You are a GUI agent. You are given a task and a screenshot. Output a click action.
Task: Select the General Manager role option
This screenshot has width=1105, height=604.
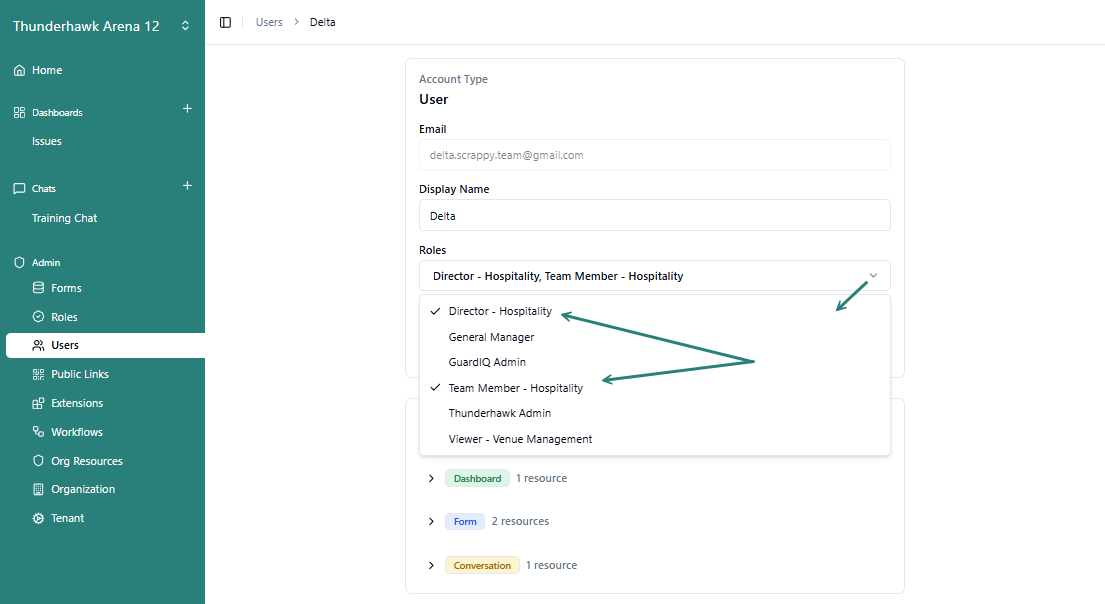point(491,337)
